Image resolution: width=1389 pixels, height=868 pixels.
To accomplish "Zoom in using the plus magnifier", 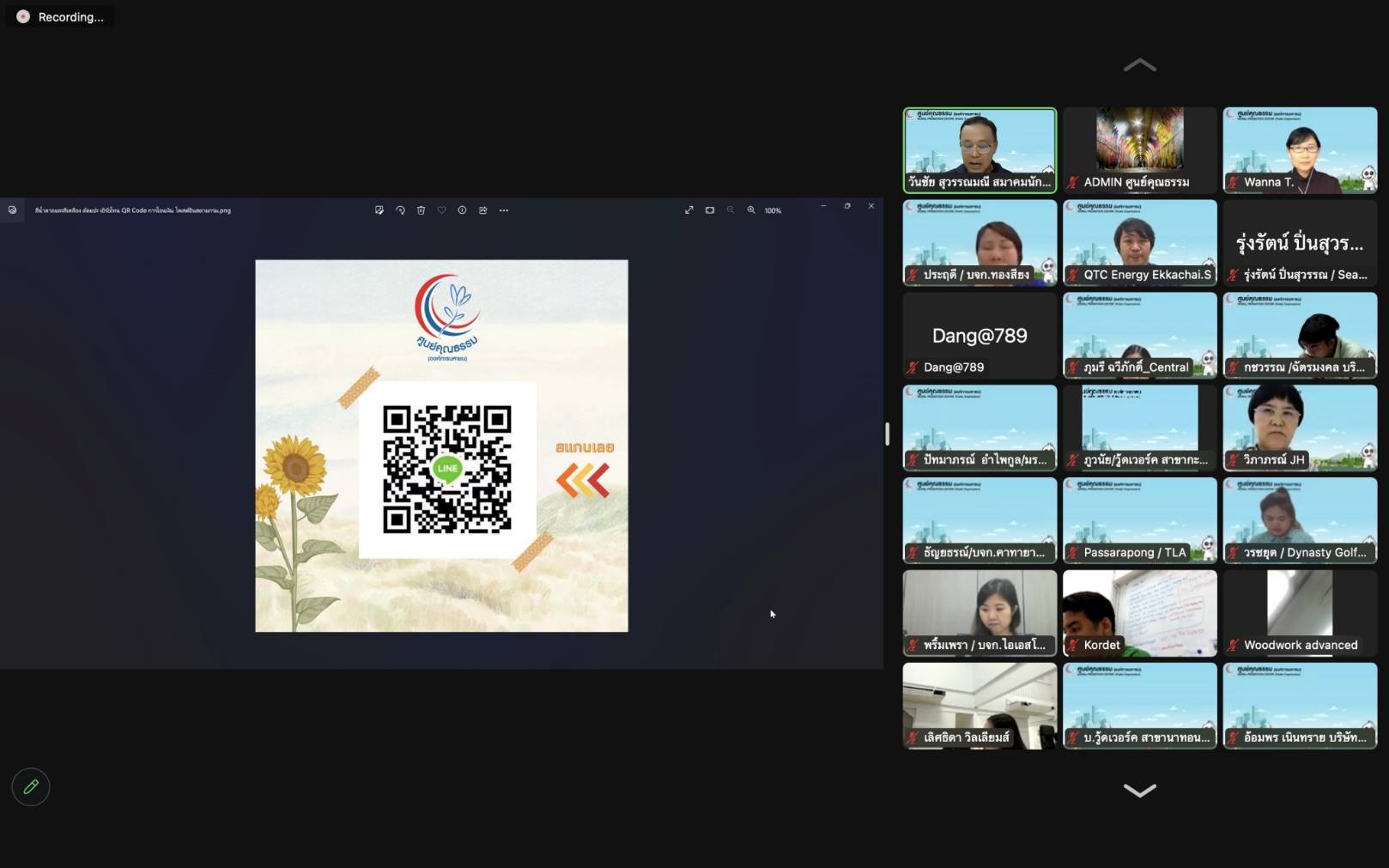I will [x=751, y=210].
